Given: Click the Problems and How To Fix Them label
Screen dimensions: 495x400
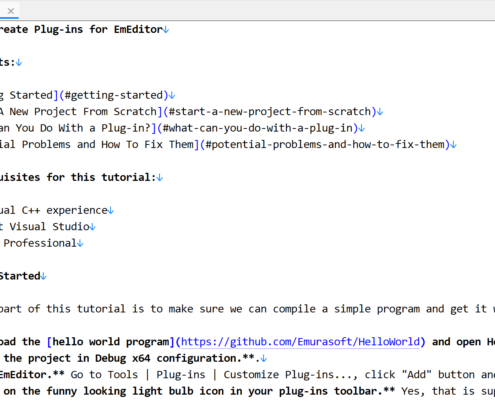Looking at the screenshot, I should [x=108, y=145].
